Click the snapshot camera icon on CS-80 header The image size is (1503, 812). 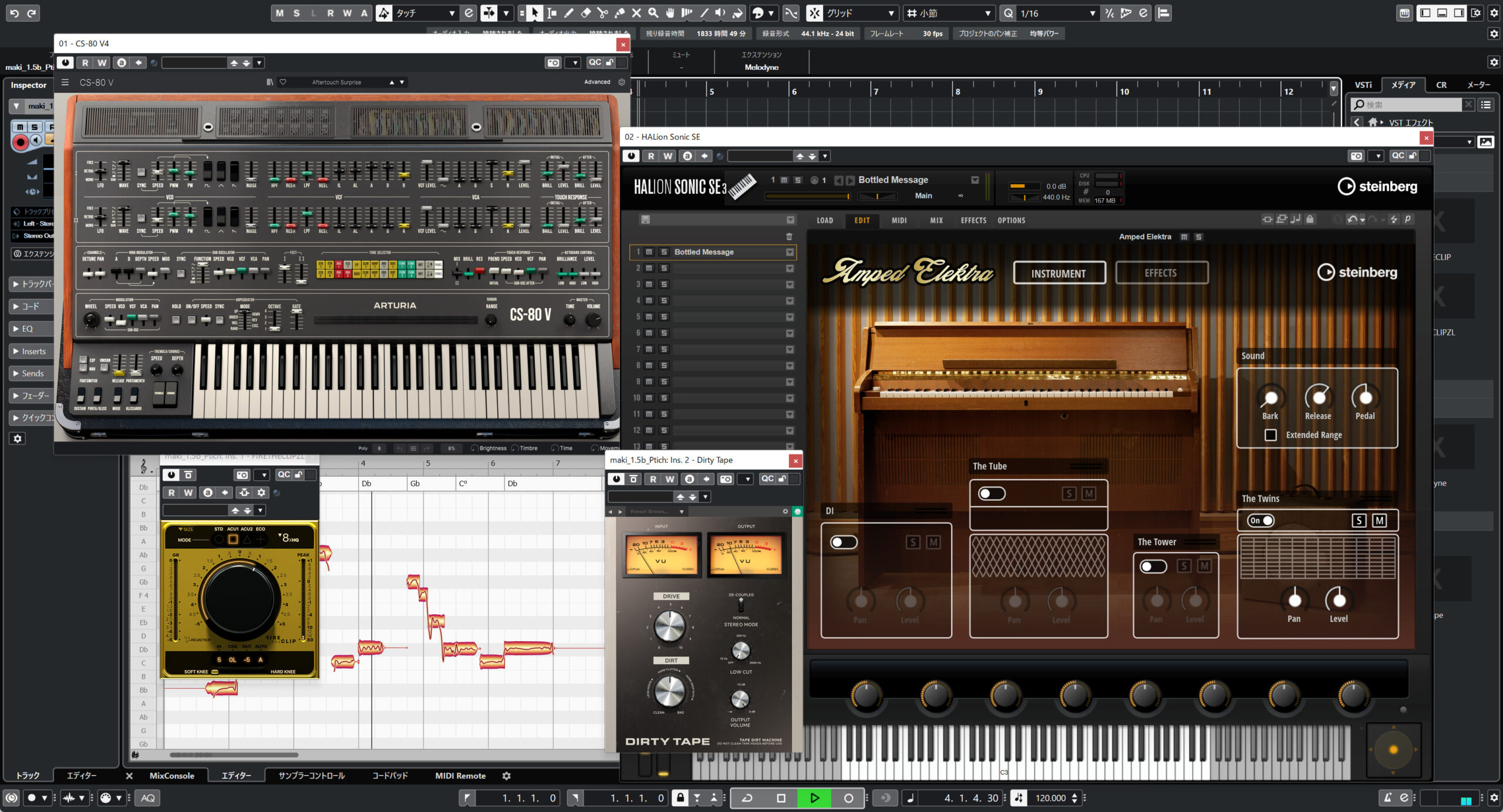(553, 62)
